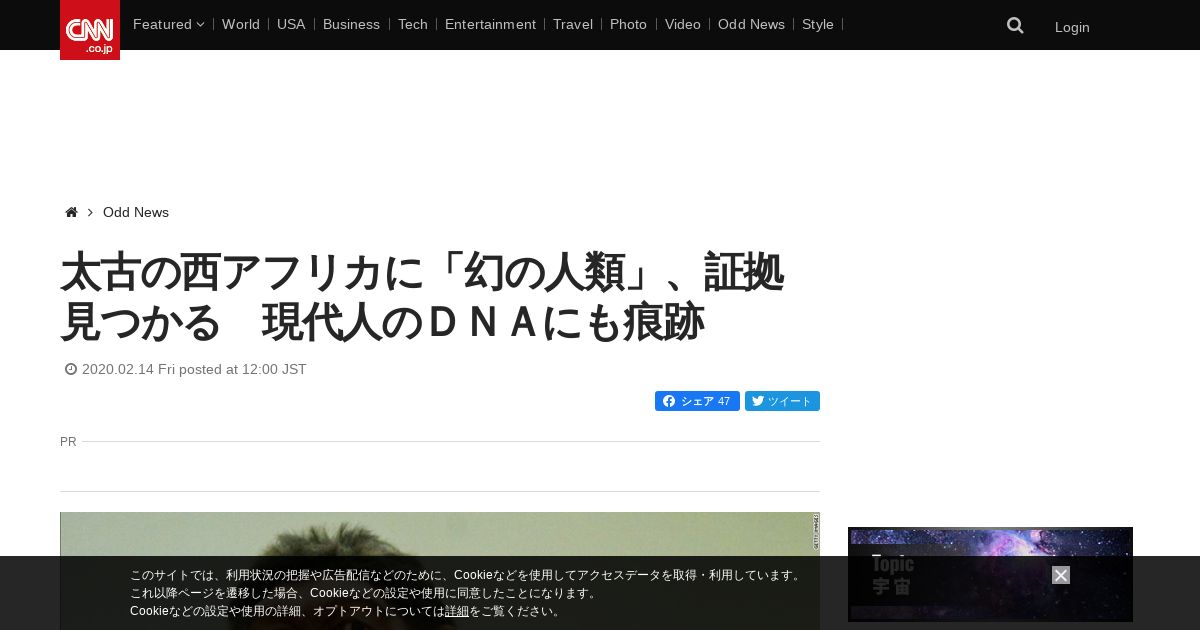Click the article headline text
The image size is (1200, 630).
point(422,297)
